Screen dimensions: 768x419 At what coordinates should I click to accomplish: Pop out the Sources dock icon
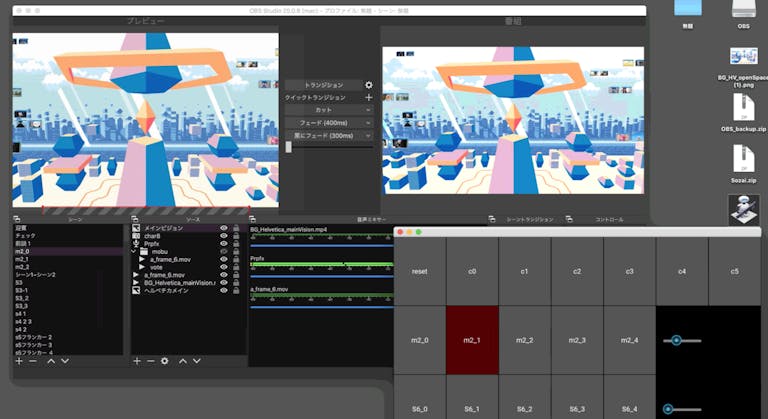tap(135, 219)
